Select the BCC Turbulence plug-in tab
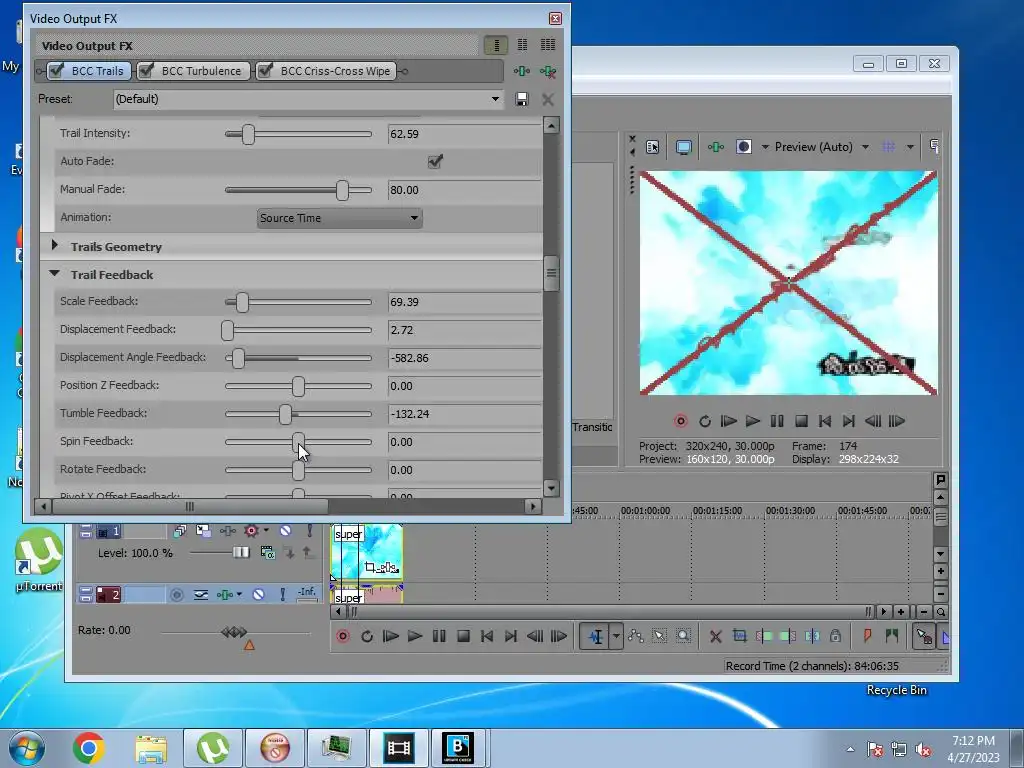The image size is (1024, 768). point(194,71)
